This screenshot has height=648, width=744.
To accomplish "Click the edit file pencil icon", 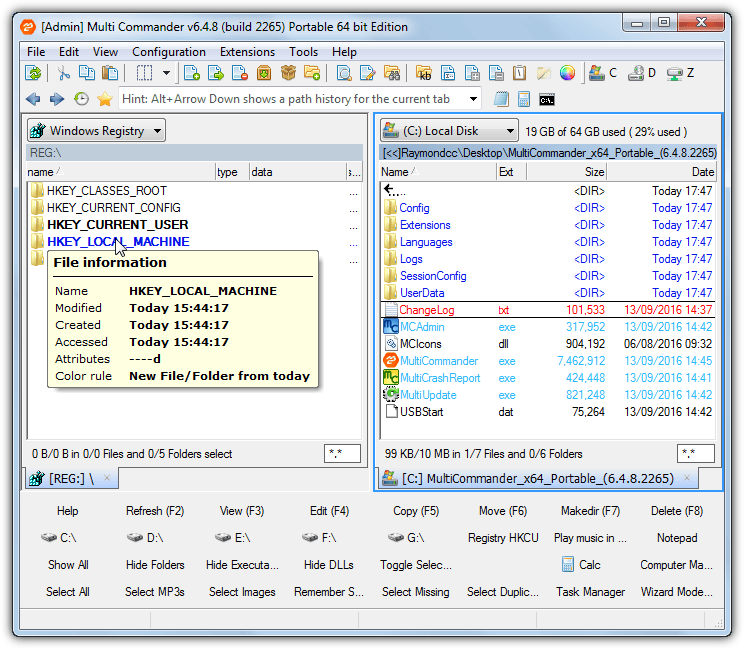I will coord(368,74).
